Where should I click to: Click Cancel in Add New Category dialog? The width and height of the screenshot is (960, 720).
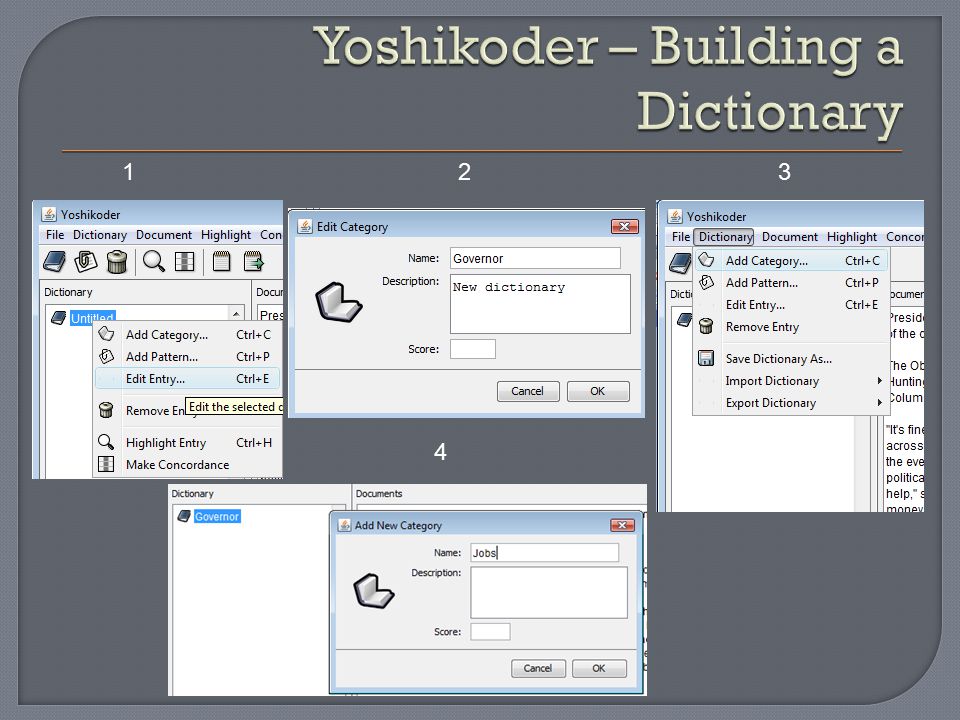538,668
